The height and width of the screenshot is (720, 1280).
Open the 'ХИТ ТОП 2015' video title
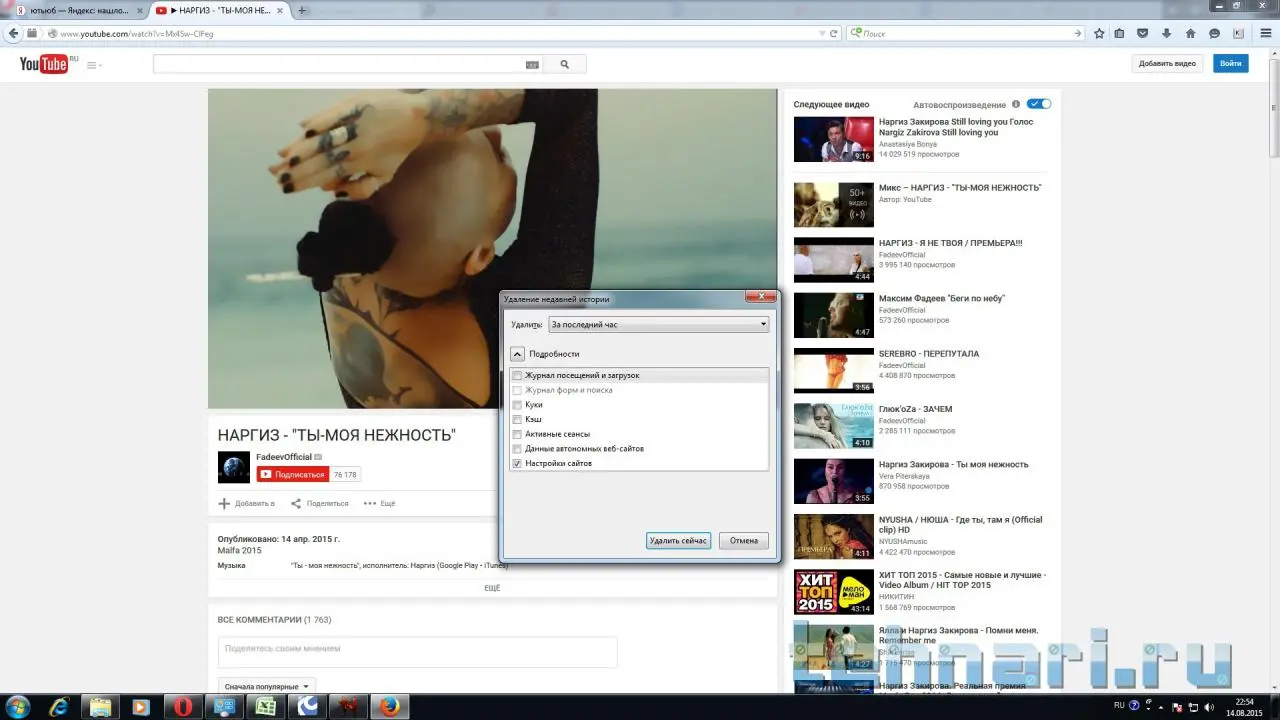tap(963, 580)
